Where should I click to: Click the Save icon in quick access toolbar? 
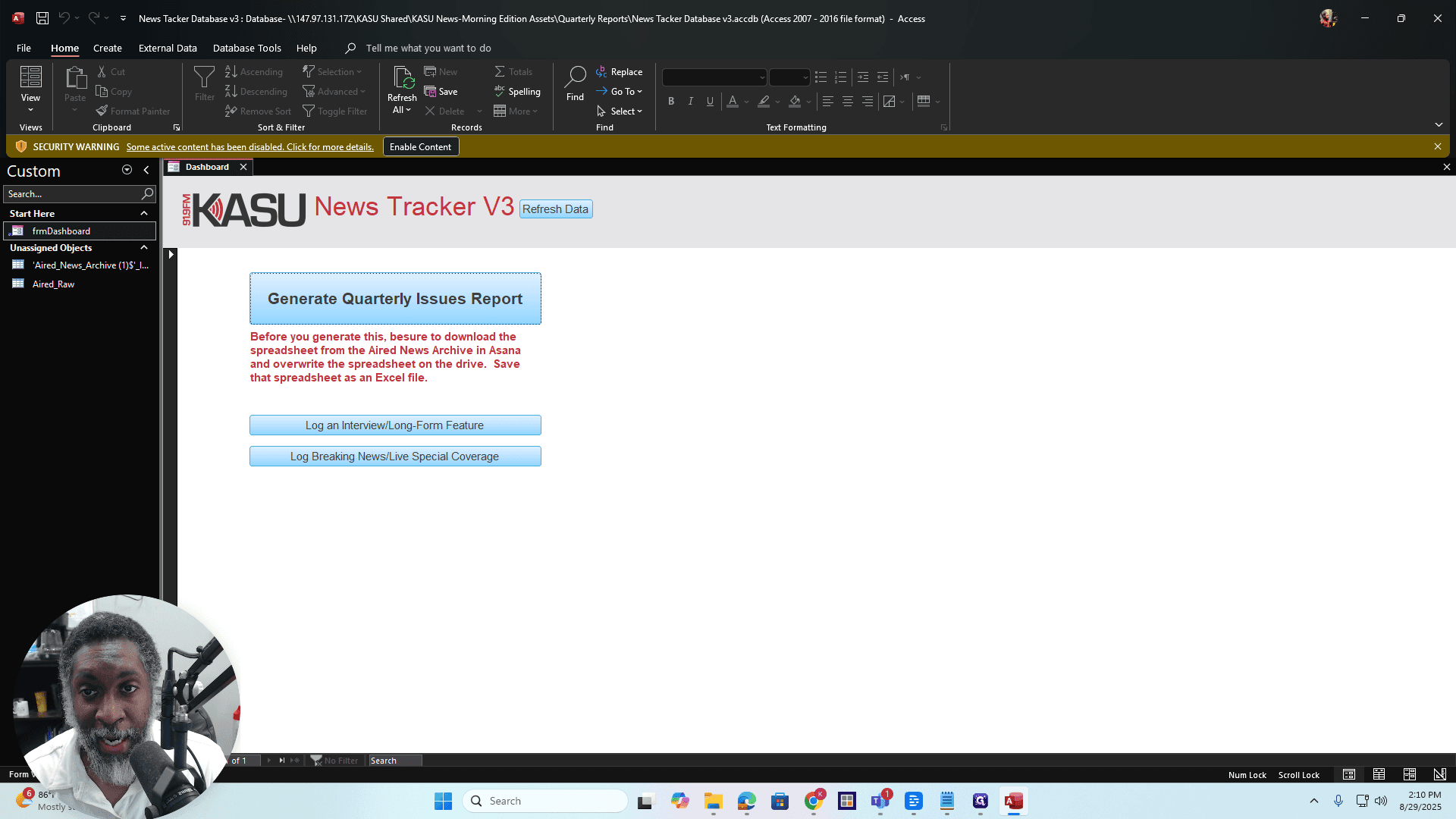click(x=42, y=18)
